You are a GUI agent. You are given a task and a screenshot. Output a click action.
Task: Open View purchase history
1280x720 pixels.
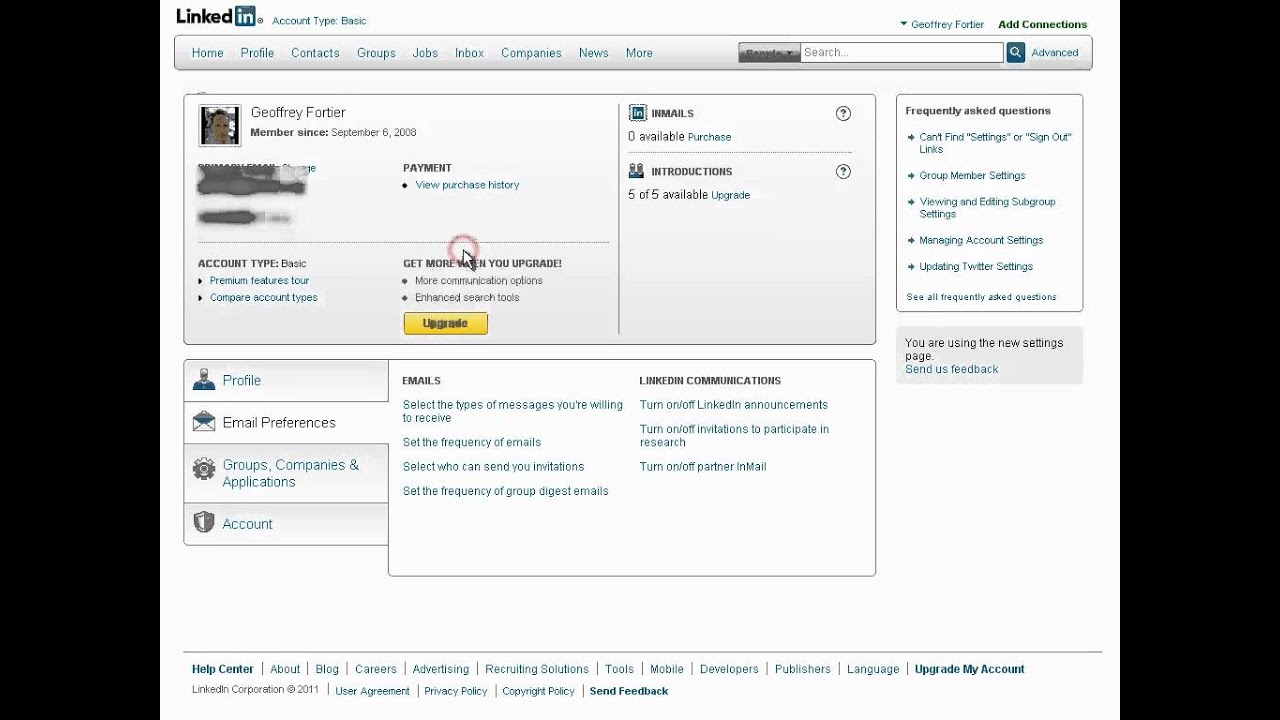pyautogui.click(x=467, y=185)
